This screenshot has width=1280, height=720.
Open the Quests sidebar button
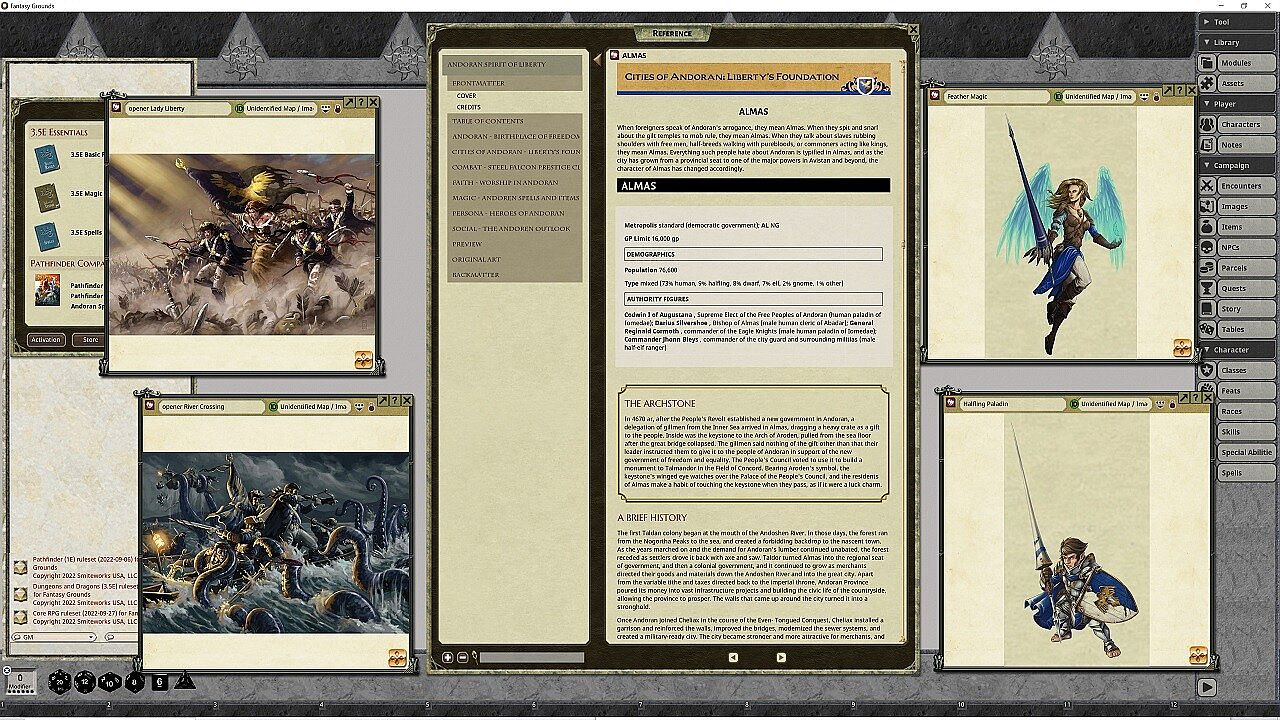pyautogui.click(x=1236, y=289)
